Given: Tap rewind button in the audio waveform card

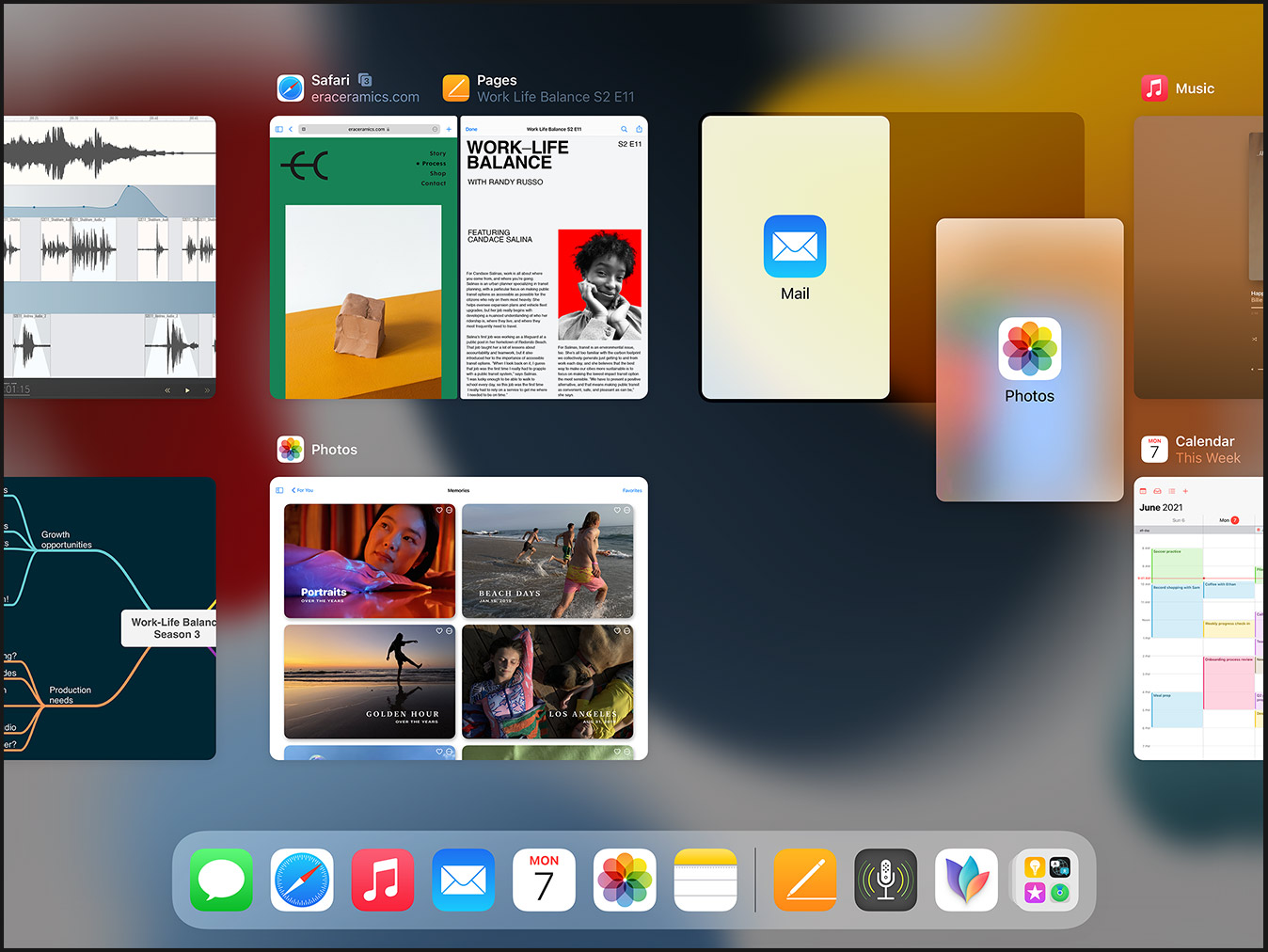Looking at the screenshot, I should click(x=167, y=389).
